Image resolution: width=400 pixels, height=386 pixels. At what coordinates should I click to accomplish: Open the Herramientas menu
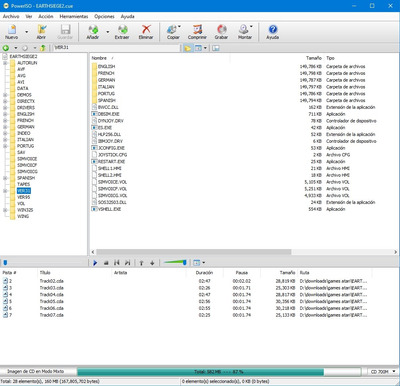[74, 16]
